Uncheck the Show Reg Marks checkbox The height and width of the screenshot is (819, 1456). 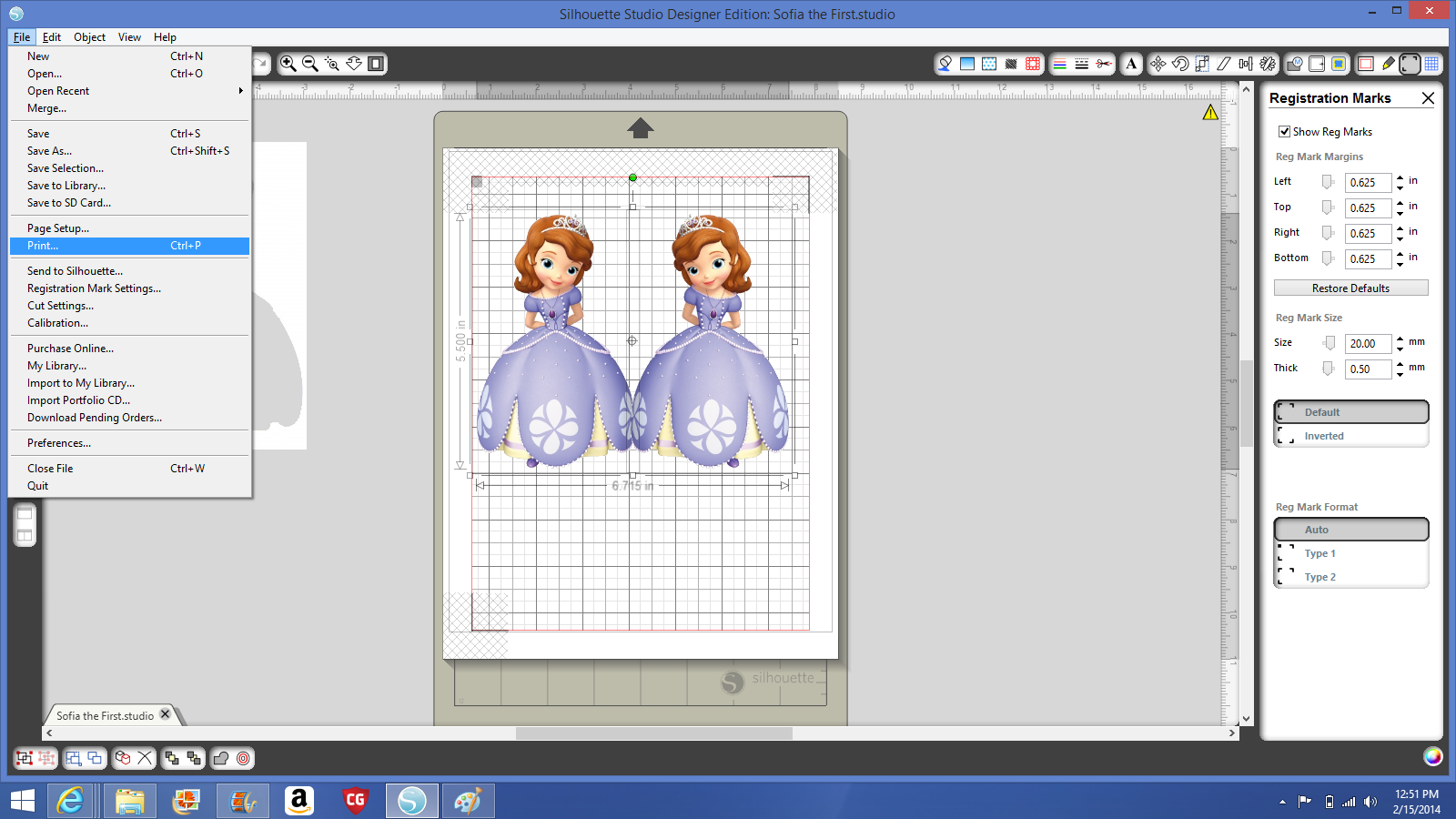click(x=1284, y=132)
